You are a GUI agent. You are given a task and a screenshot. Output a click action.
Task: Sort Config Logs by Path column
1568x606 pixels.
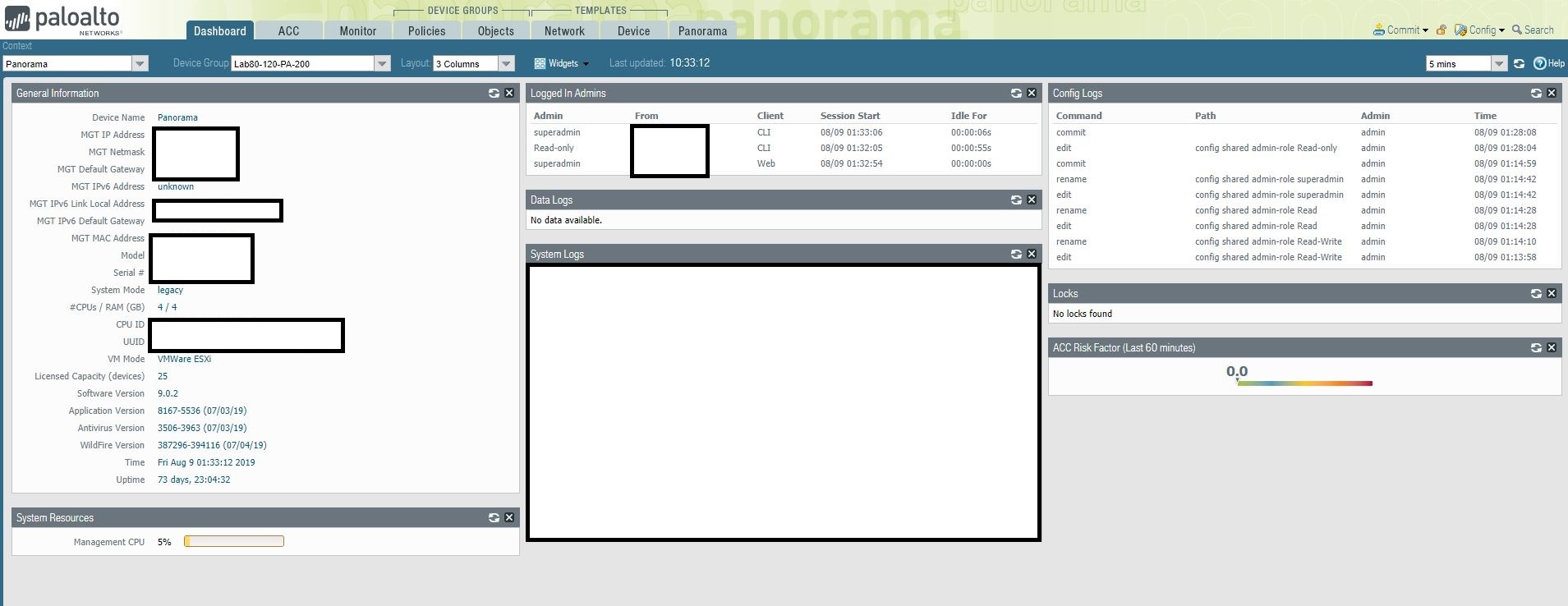click(x=1205, y=116)
